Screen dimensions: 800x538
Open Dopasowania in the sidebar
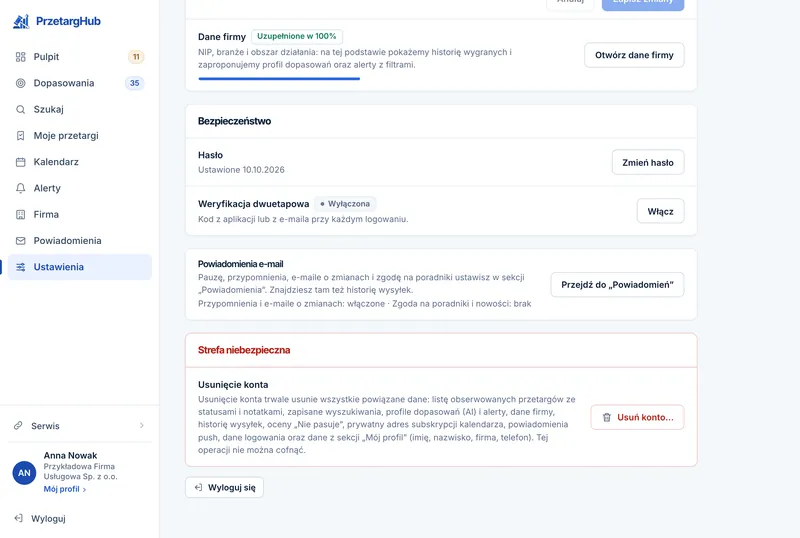80,83
